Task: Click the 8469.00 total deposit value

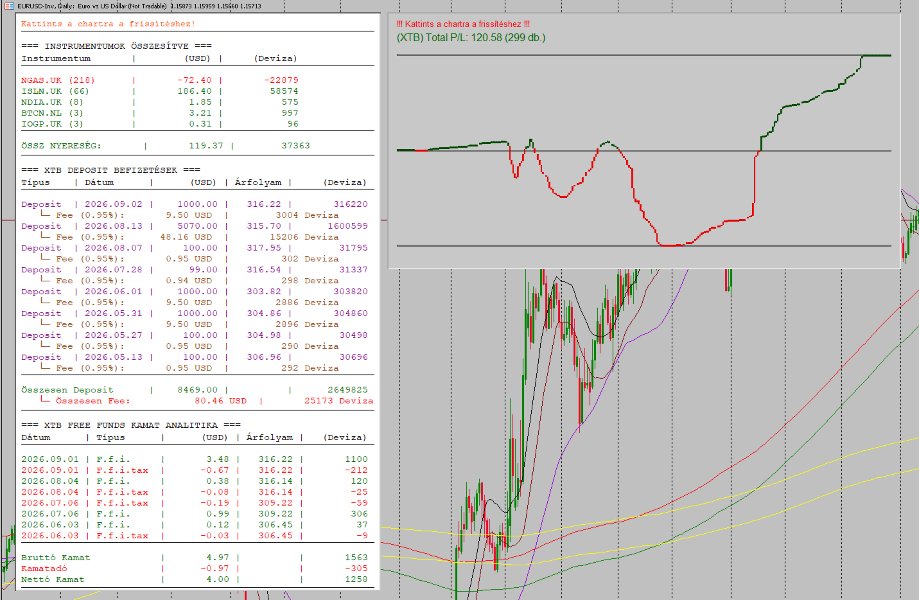Action: pyautogui.click(x=197, y=390)
